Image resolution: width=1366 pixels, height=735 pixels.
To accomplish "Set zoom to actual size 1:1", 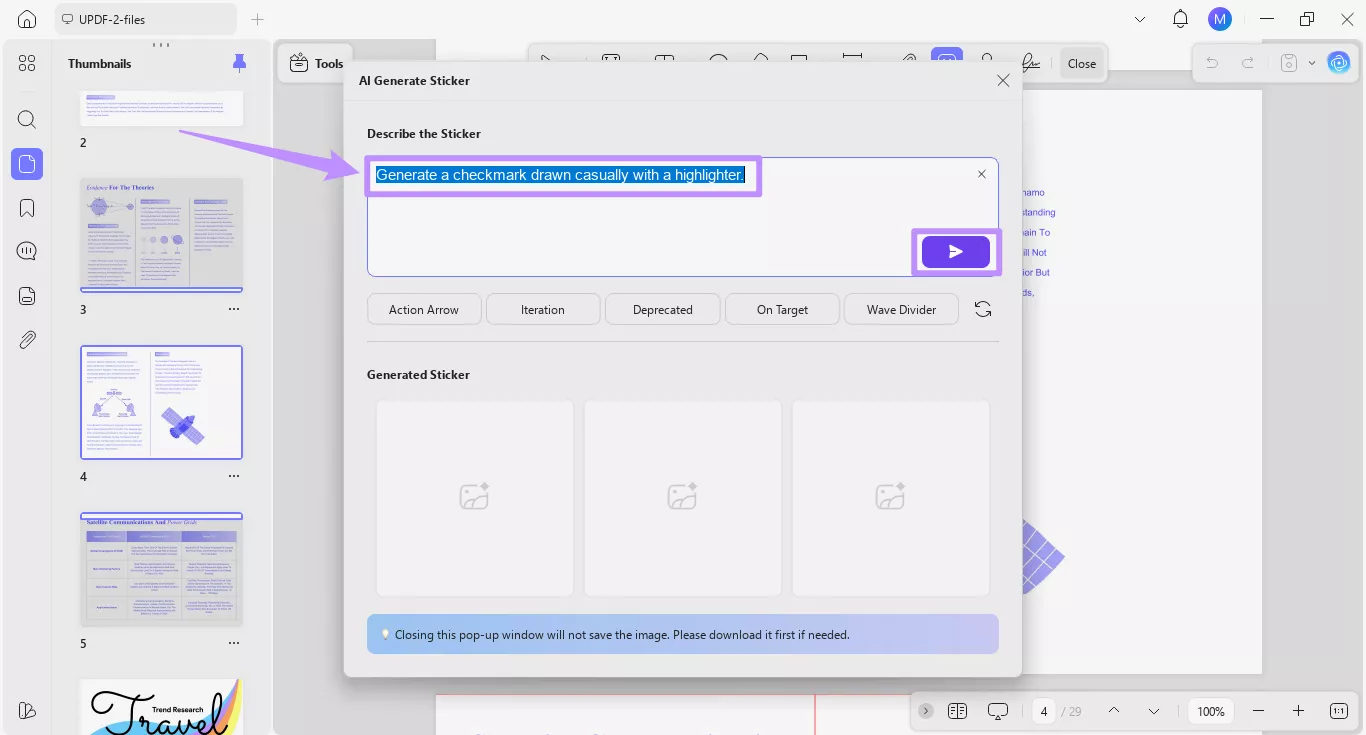I will click(x=1339, y=711).
